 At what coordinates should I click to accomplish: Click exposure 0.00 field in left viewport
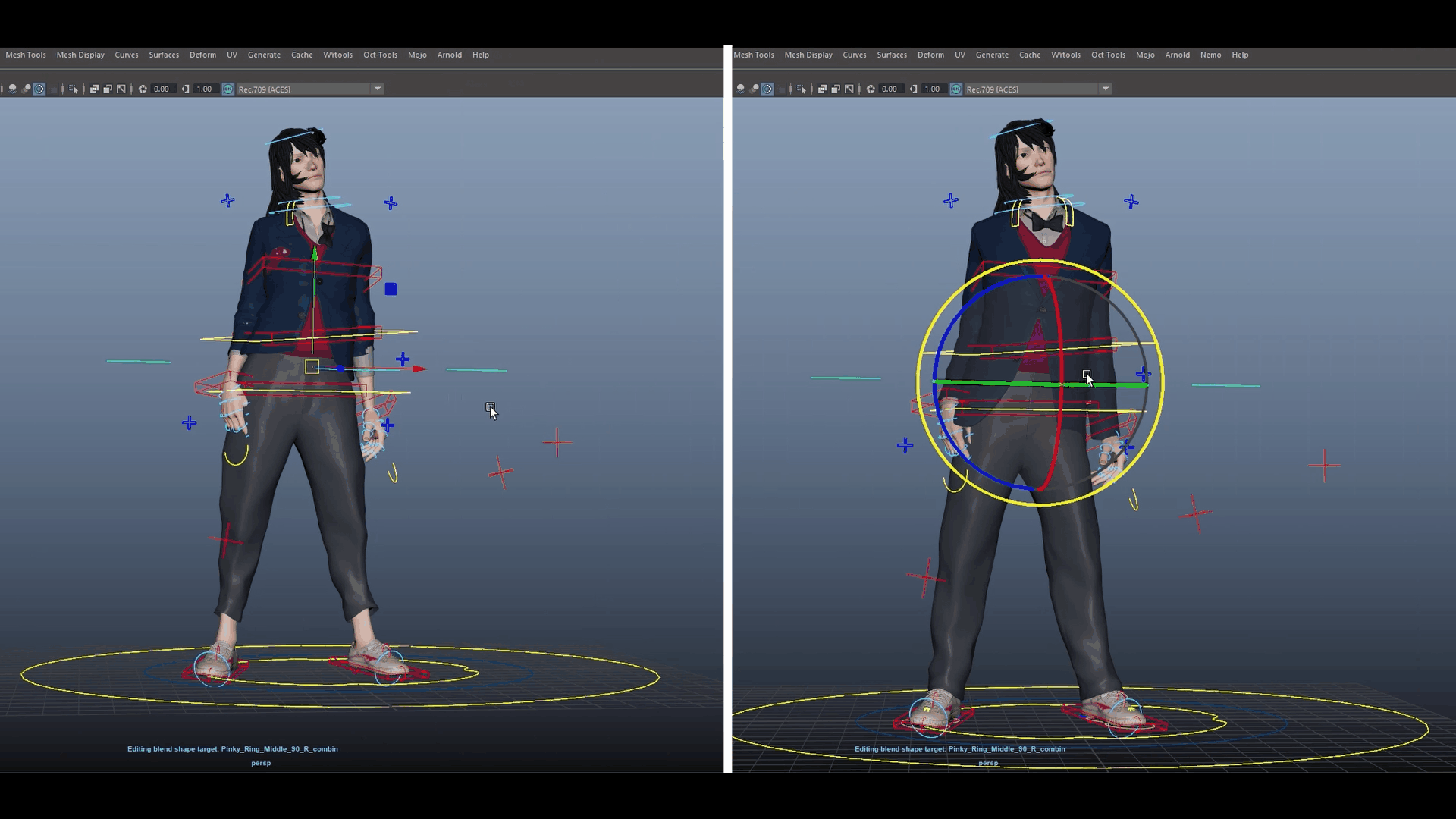163,89
